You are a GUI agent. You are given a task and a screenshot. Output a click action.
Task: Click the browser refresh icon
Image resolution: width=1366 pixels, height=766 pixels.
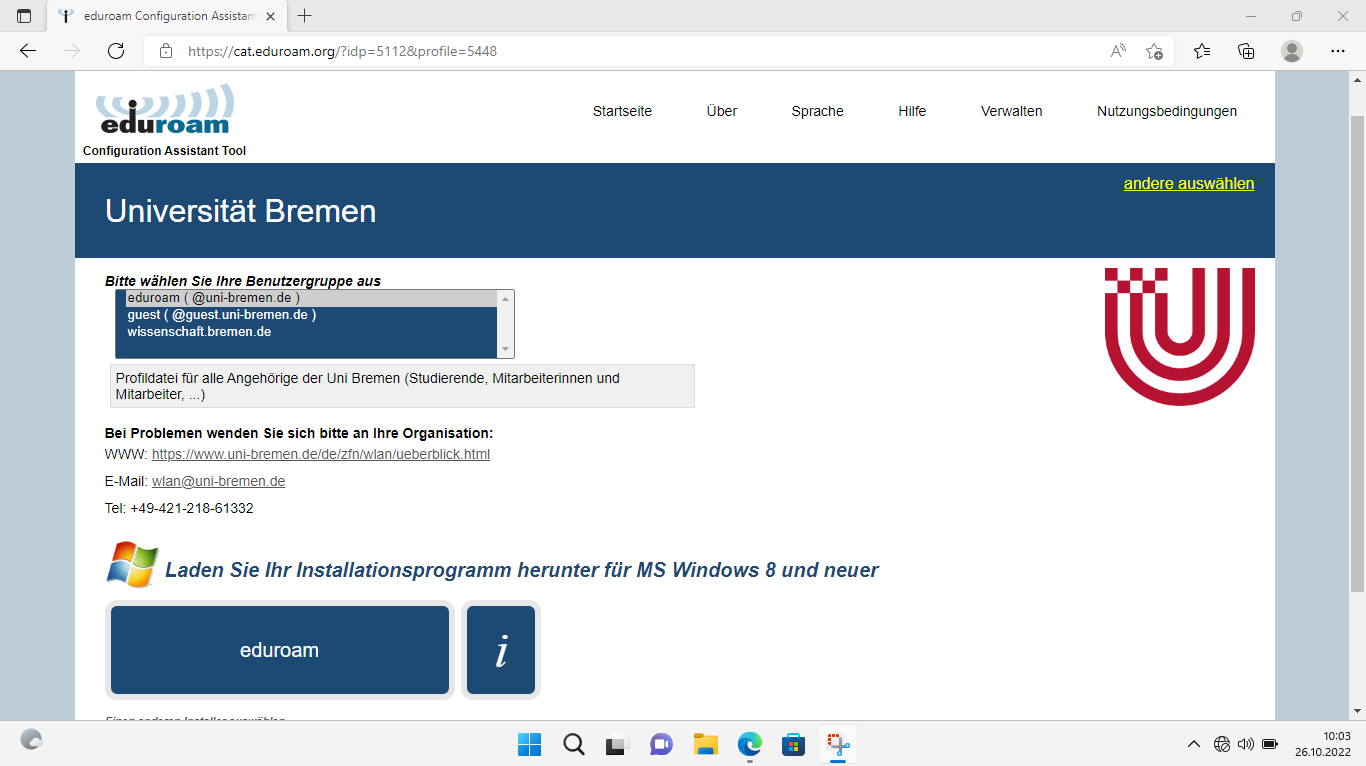click(116, 51)
